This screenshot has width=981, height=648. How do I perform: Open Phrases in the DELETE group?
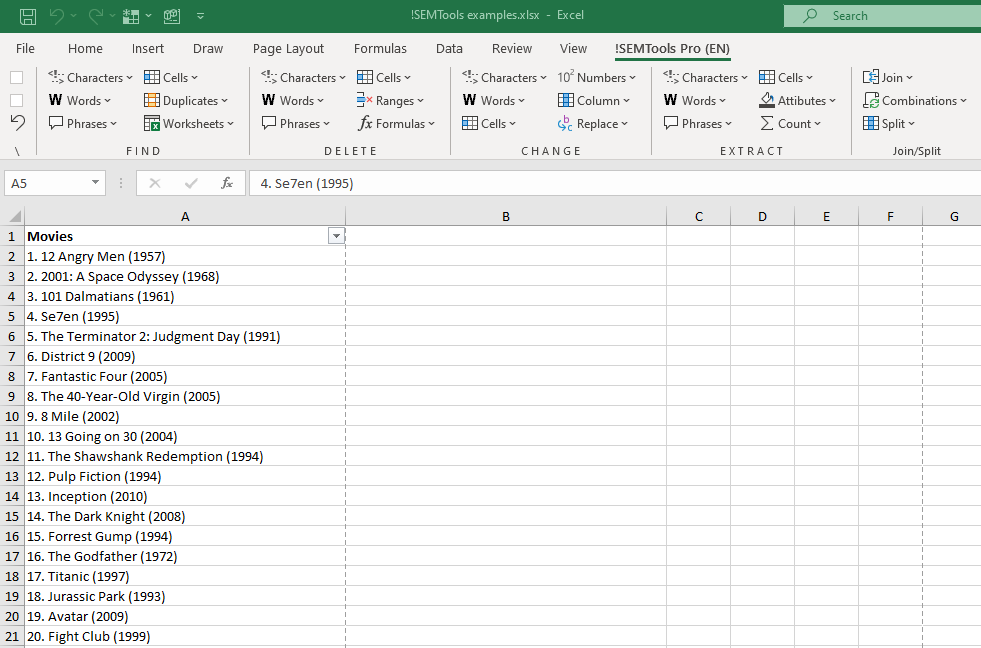coord(296,124)
